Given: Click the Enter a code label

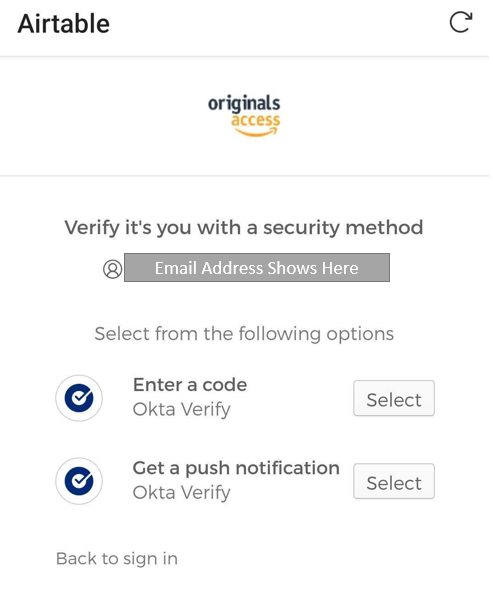Looking at the screenshot, I should click(x=190, y=385).
